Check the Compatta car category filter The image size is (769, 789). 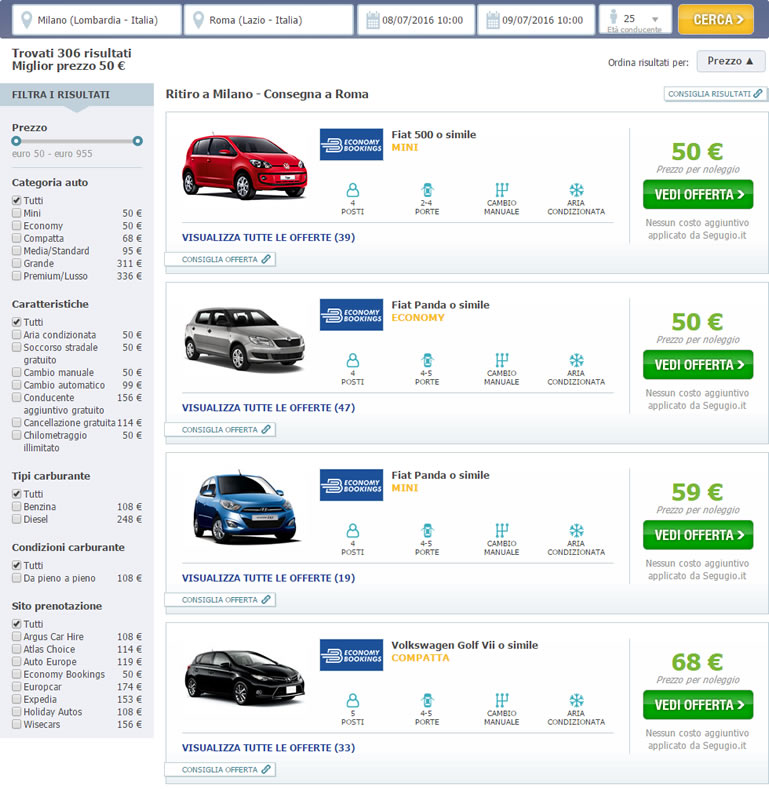pyautogui.click(x=17, y=238)
